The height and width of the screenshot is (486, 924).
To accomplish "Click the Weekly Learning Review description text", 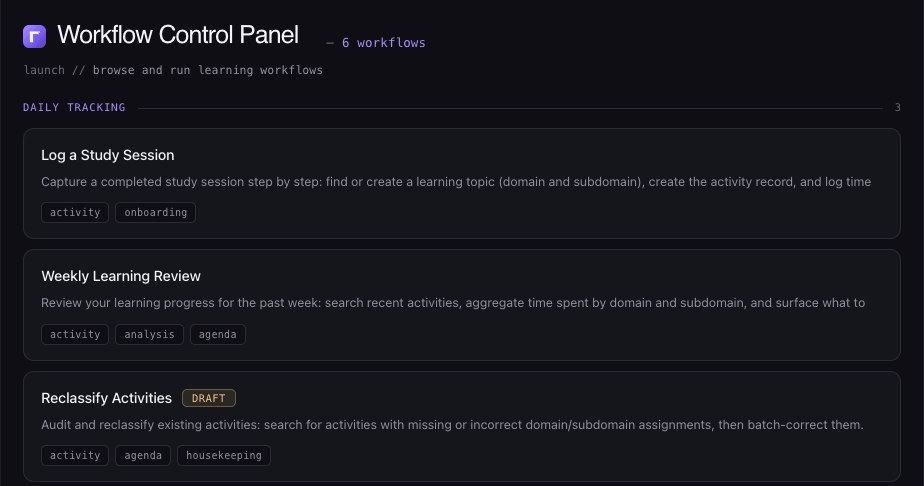I will pos(453,303).
